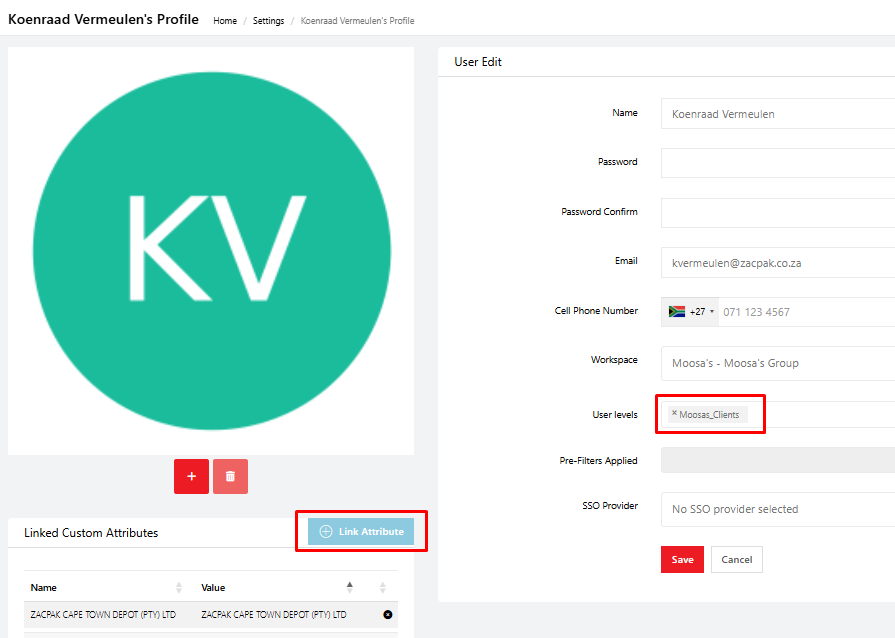
Task: Open the +27 country code flag dropdown
Action: 690,312
